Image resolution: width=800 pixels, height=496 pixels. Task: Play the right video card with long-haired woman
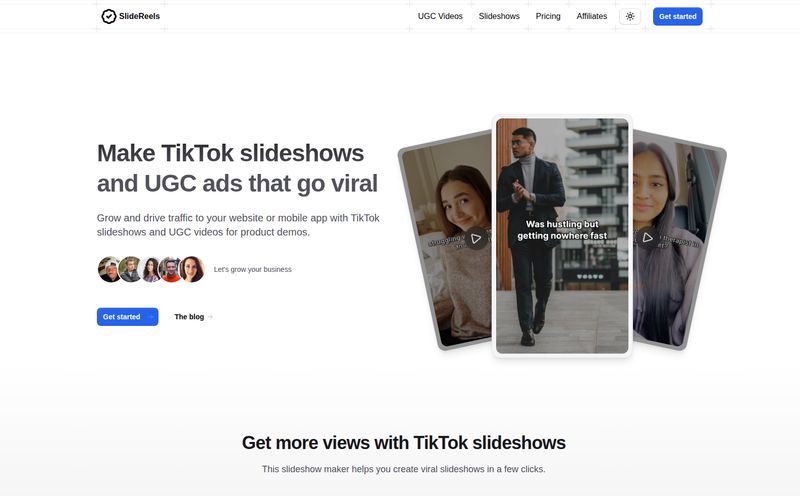click(647, 238)
